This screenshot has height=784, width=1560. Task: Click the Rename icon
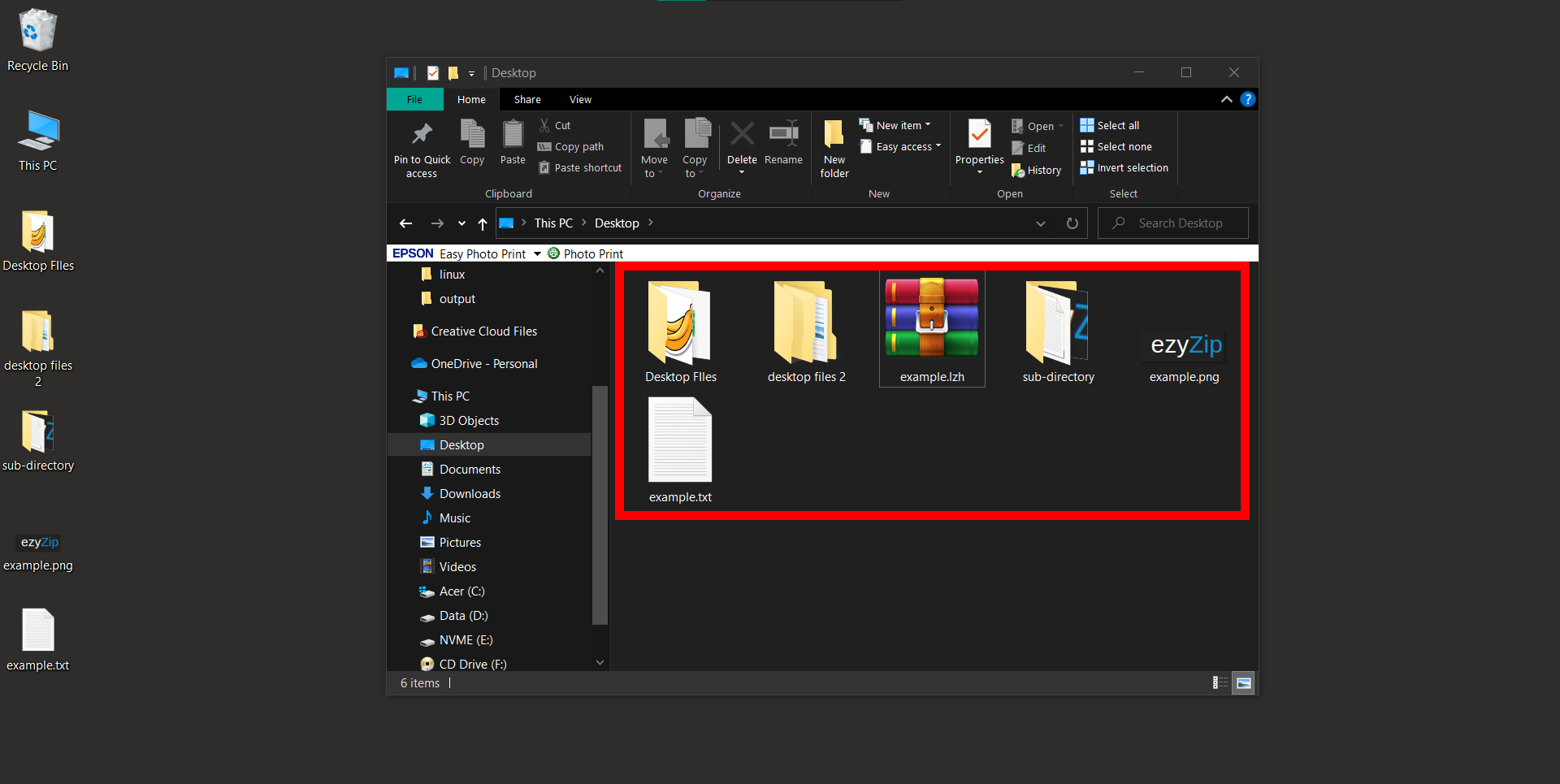coord(782,138)
